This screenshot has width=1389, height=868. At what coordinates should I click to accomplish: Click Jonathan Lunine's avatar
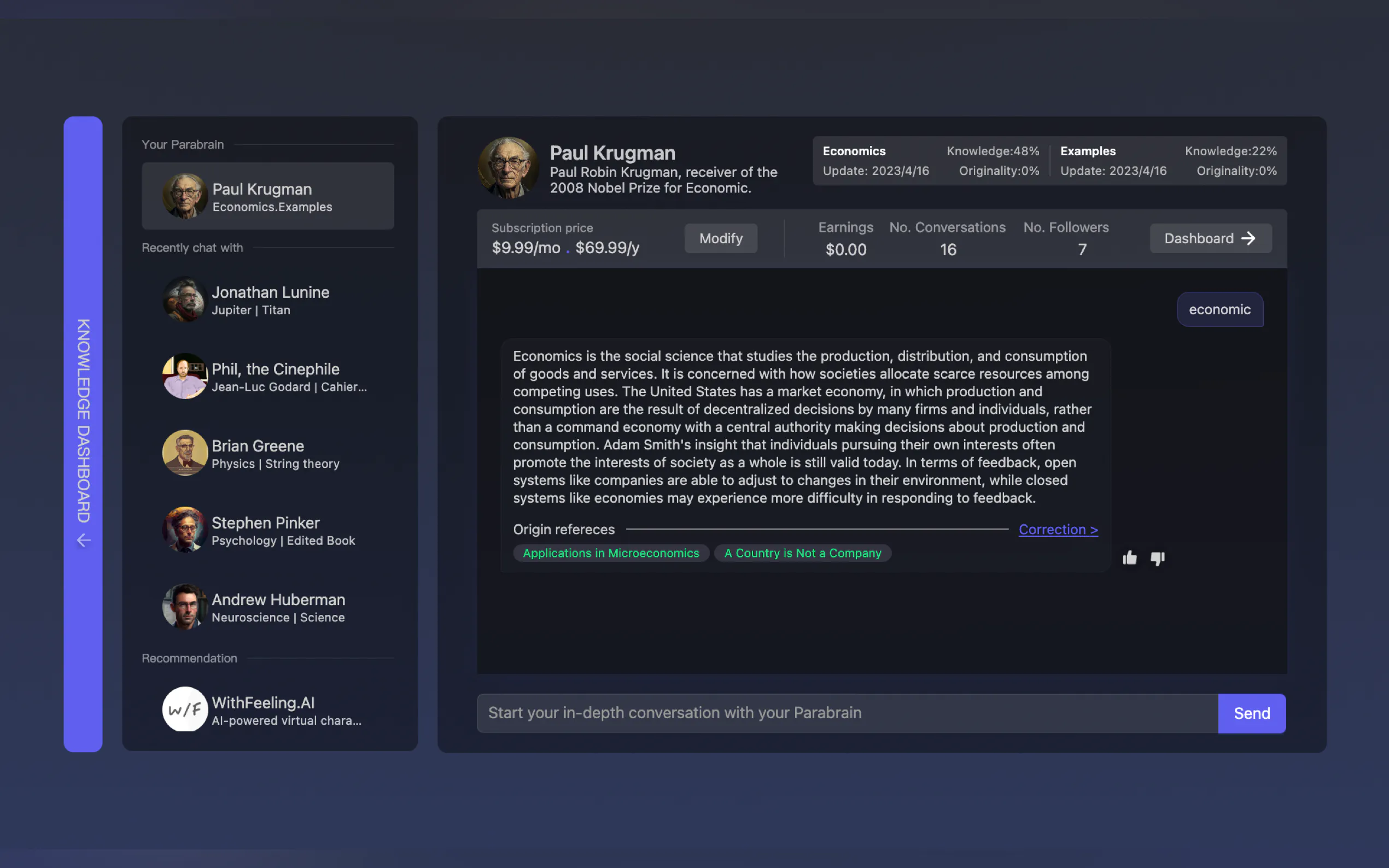[x=185, y=300]
